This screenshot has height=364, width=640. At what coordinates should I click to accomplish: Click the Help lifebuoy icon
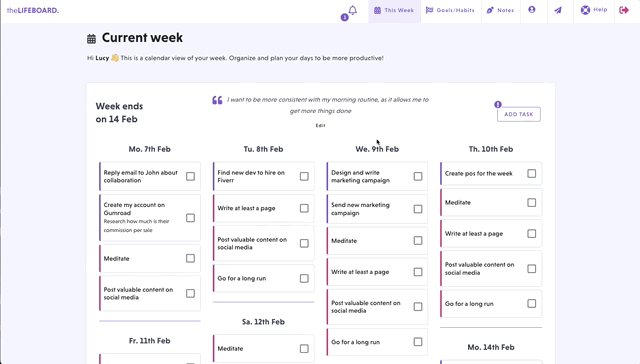coord(585,10)
